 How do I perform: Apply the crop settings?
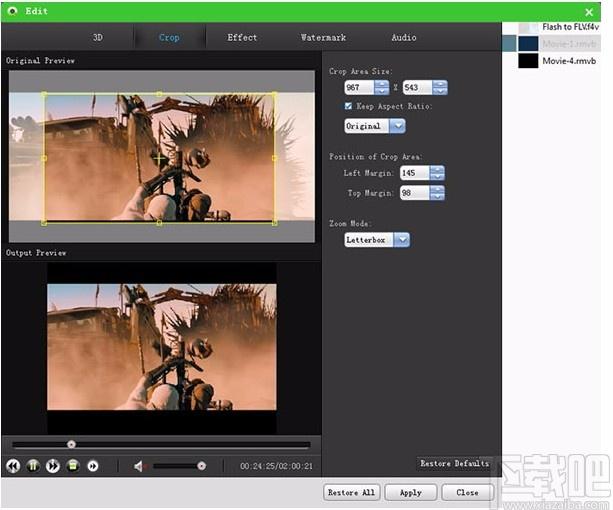click(410, 492)
